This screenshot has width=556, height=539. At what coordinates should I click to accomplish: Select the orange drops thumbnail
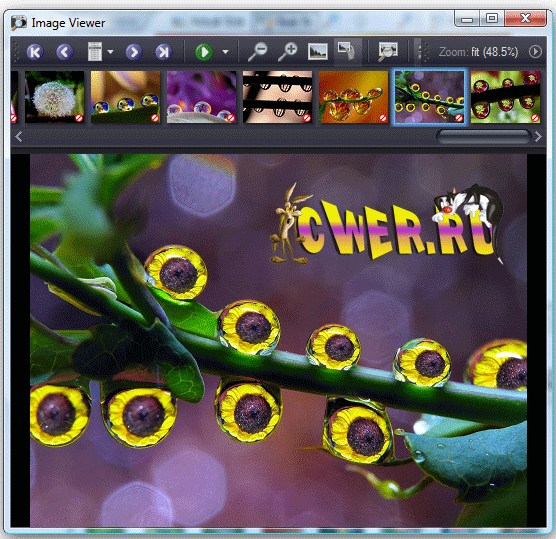pyautogui.click(x=354, y=97)
